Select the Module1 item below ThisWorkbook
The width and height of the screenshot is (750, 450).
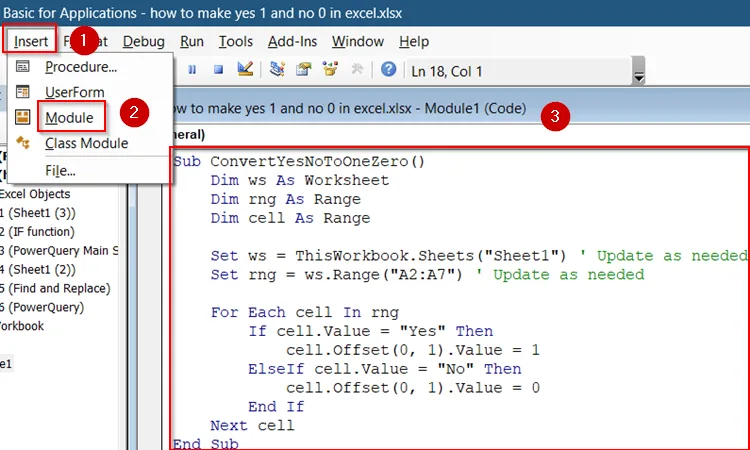point(6,364)
